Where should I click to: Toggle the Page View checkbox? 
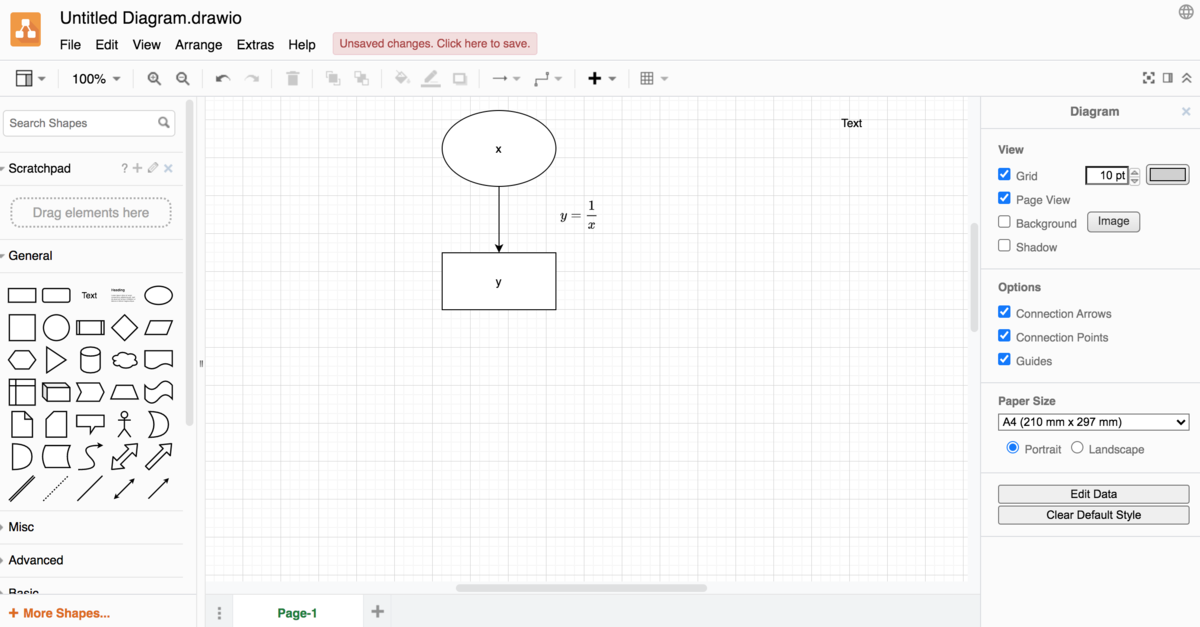[1004, 198]
